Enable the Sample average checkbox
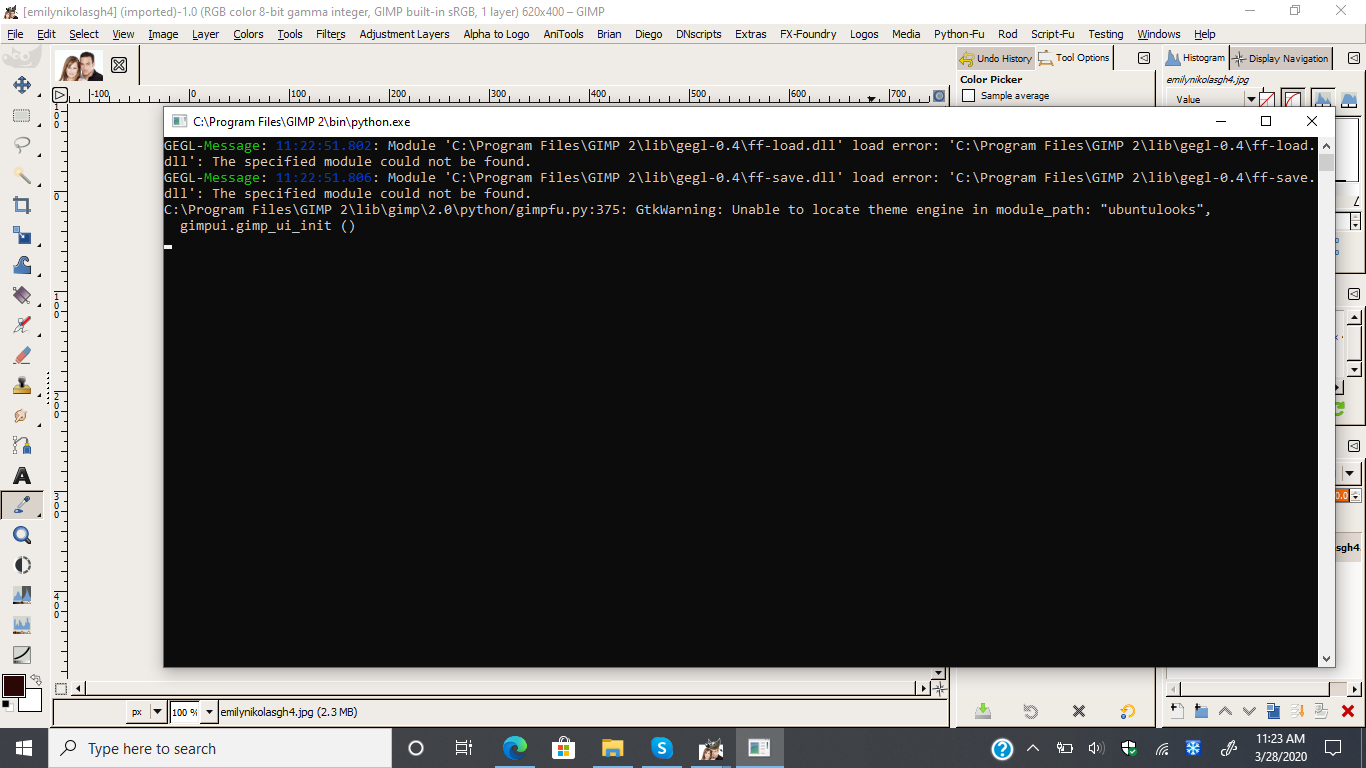1366x768 pixels. [x=968, y=96]
